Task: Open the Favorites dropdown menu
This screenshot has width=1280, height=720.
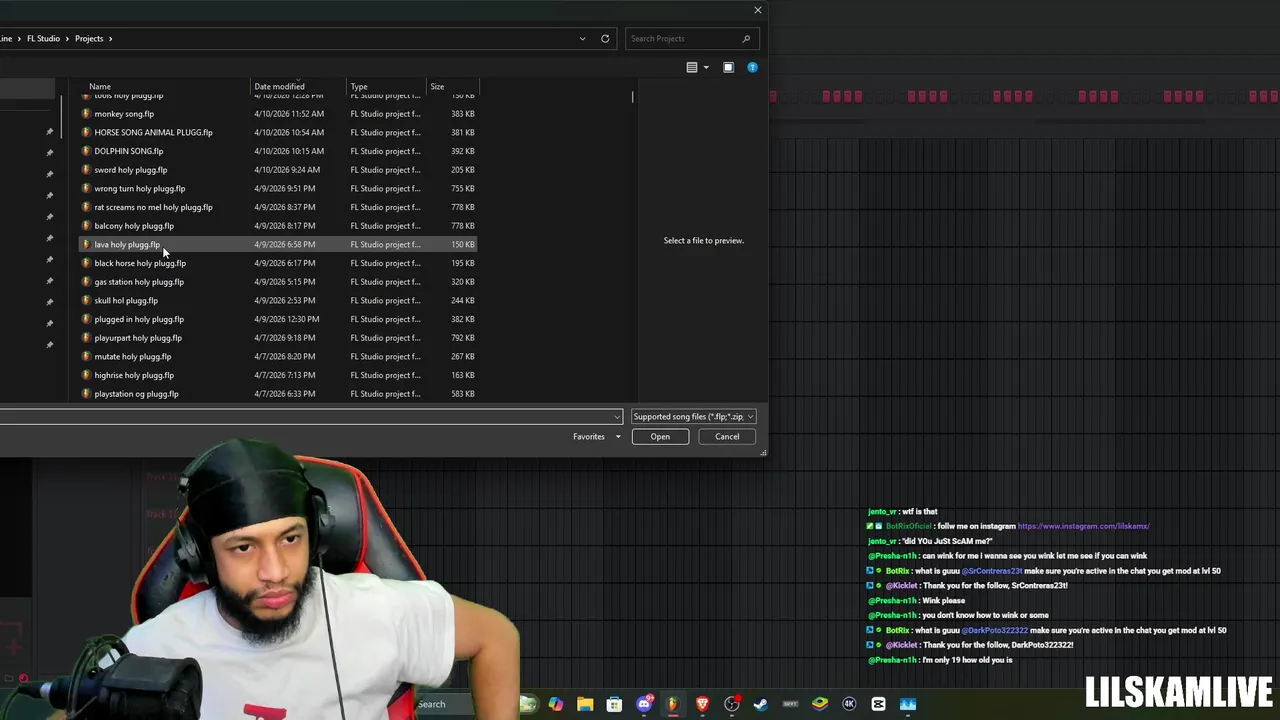Action: pyautogui.click(x=597, y=437)
